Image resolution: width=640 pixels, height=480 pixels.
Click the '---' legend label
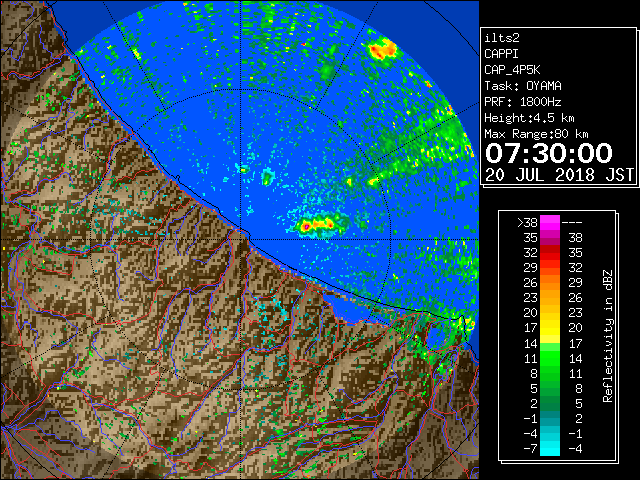(x=572, y=223)
